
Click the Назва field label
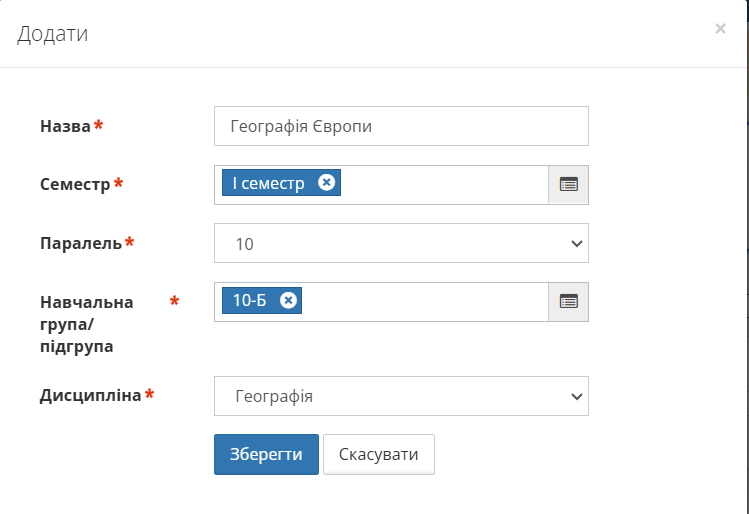tap(65, 126)
